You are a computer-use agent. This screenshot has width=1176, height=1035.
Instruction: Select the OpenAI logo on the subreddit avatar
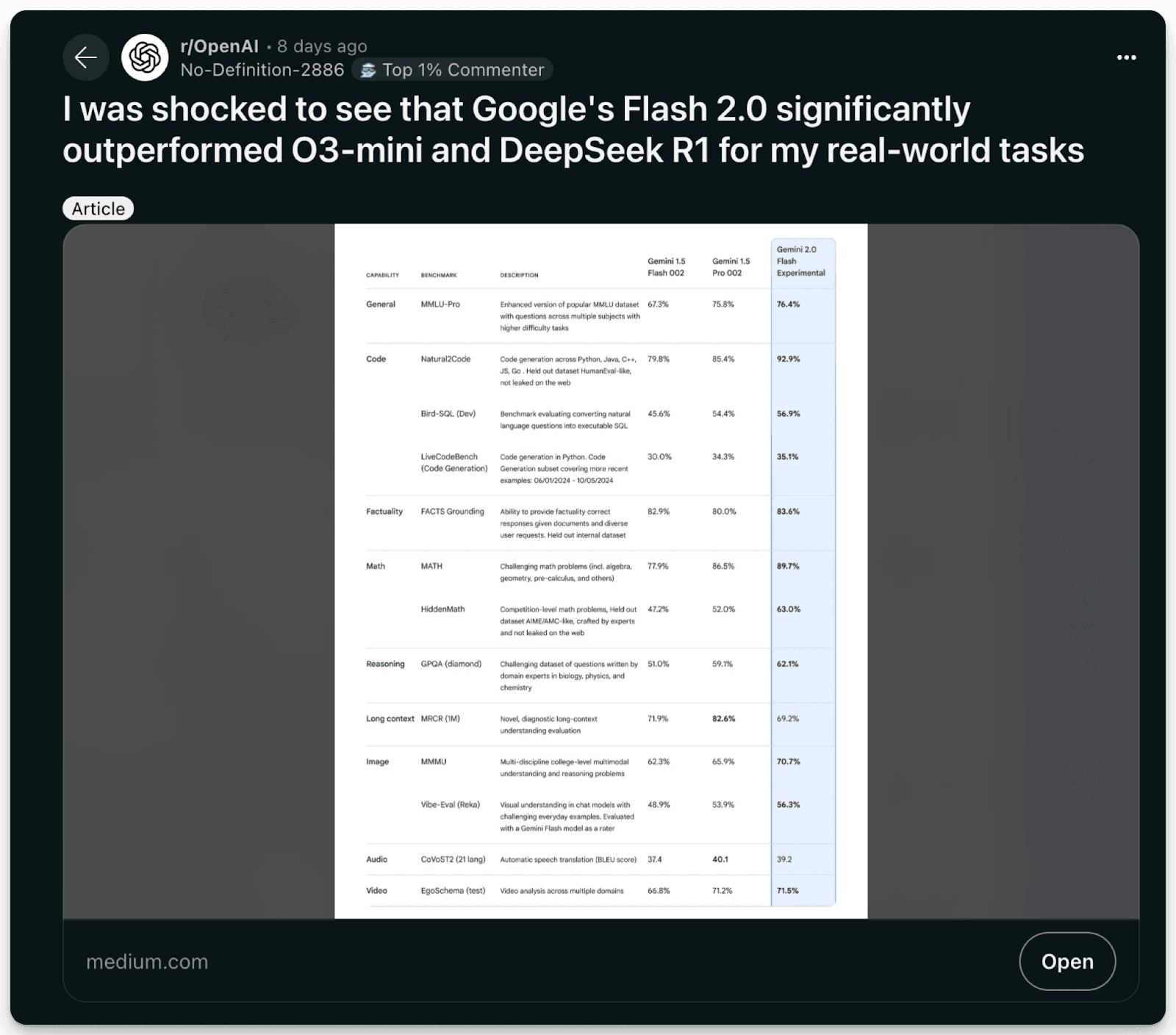pyautogui.click(x=146, y=57)
